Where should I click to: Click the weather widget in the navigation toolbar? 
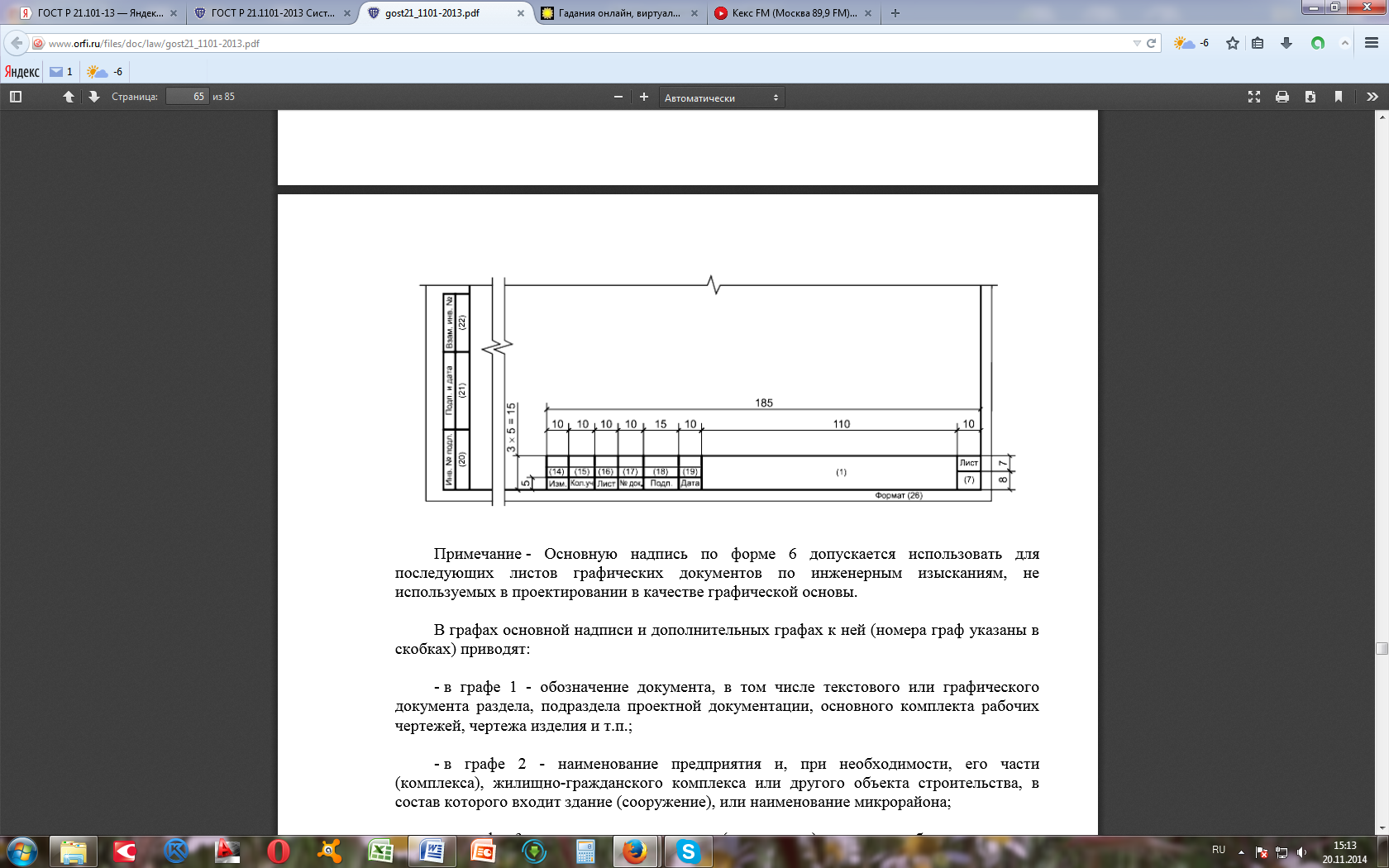point(1191,43)
